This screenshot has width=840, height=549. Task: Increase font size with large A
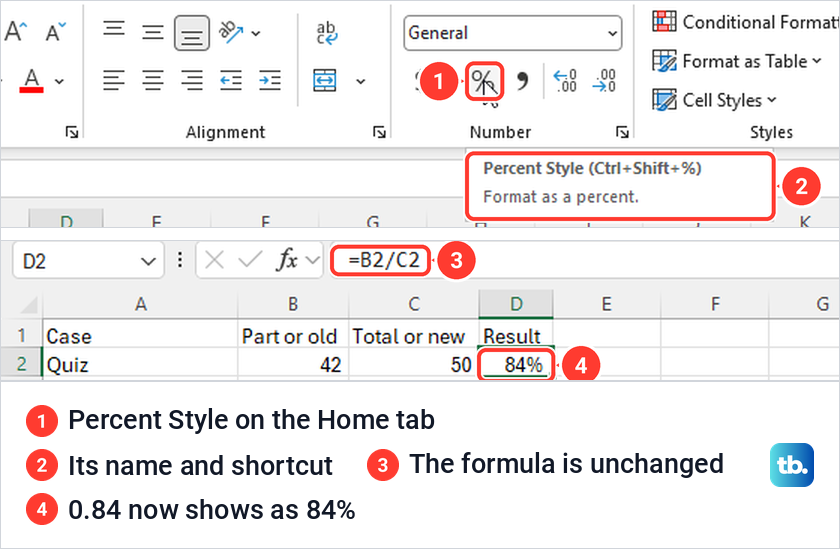[15, 32]
